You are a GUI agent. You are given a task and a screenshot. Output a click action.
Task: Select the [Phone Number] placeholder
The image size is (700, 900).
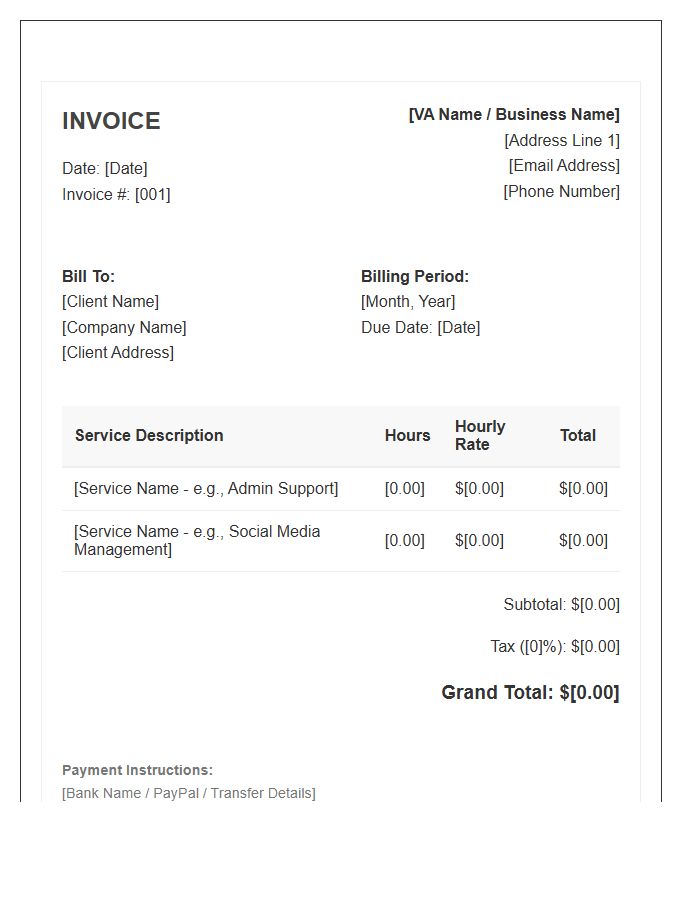pos(562,191)
